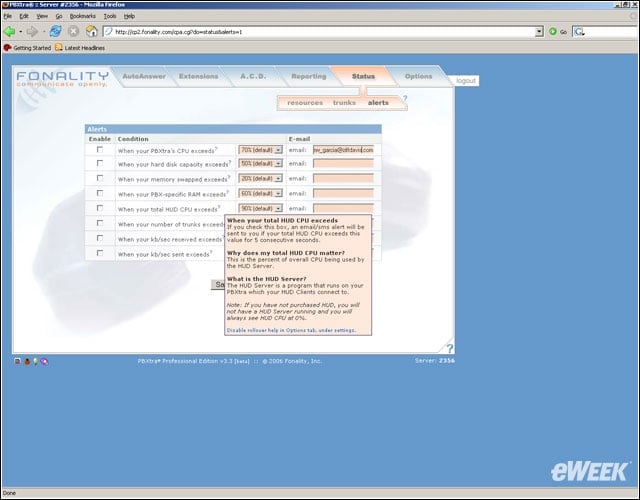Image resolution: width=640 pixels, height=500 pixels.
Task: Open the Bookmarks menu
Action: click(x=82, y=16)
